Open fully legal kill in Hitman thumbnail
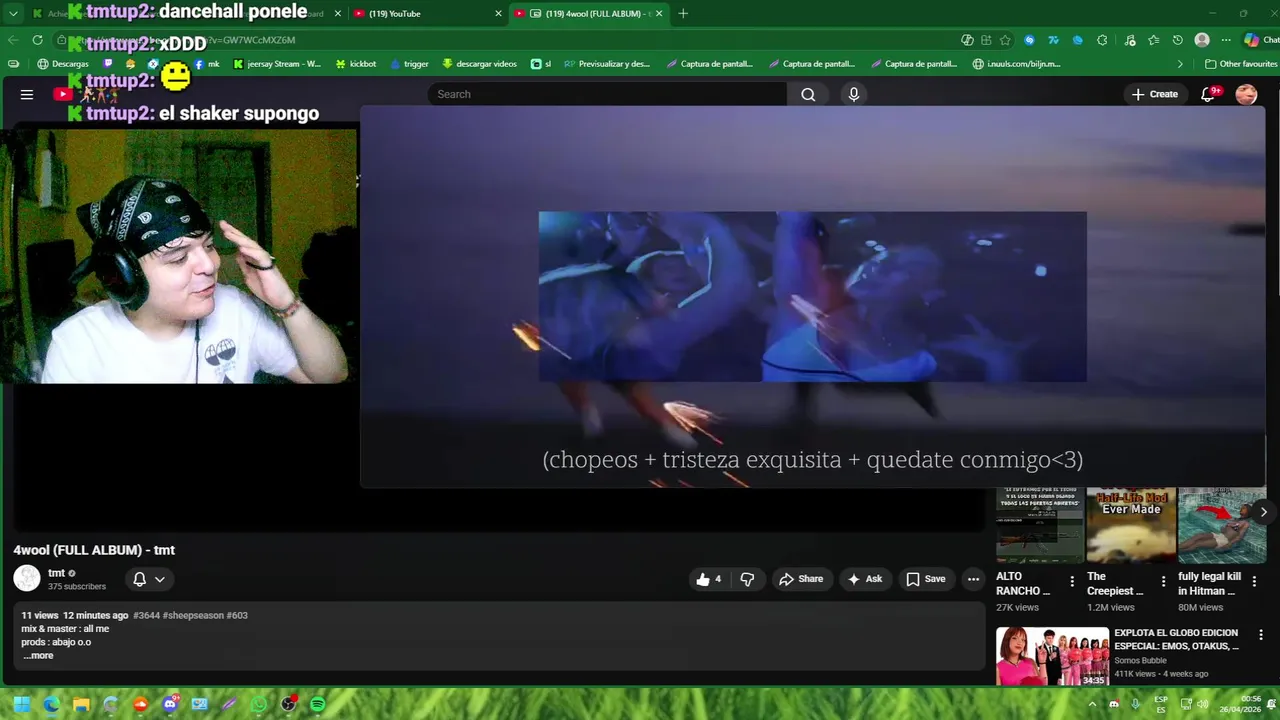 pos(1222,526)
